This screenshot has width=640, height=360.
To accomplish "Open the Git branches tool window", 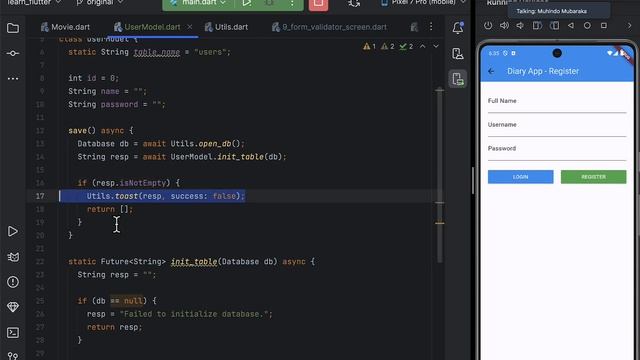I will (x=13, y=356).
